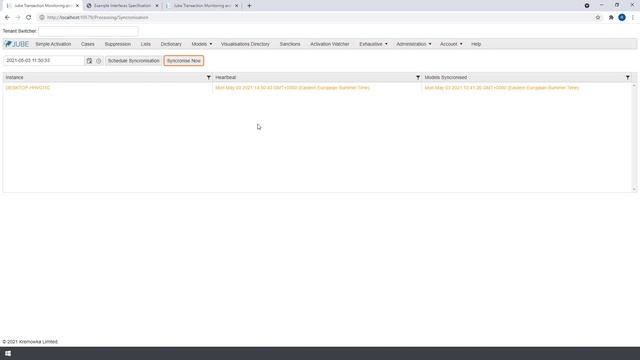Open the Simple Activation menu item
The height and width of the screenshot is (360, 640).
click(53, 44)
